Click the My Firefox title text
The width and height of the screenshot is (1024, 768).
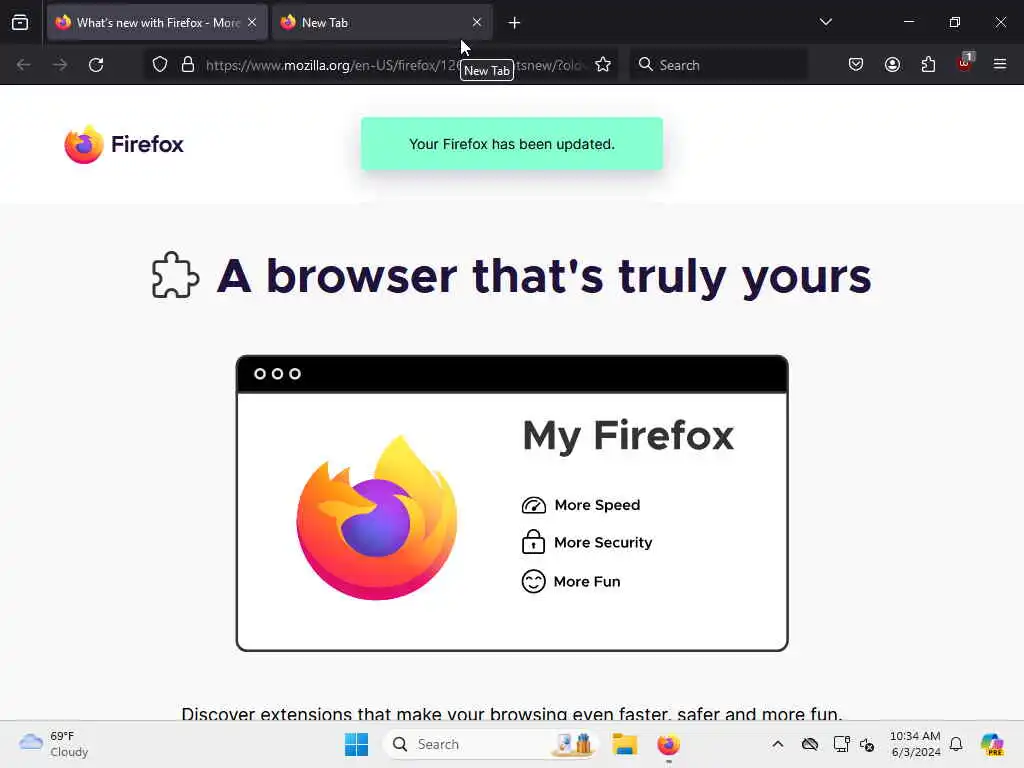pyautogui.click(x=628, y=437)
